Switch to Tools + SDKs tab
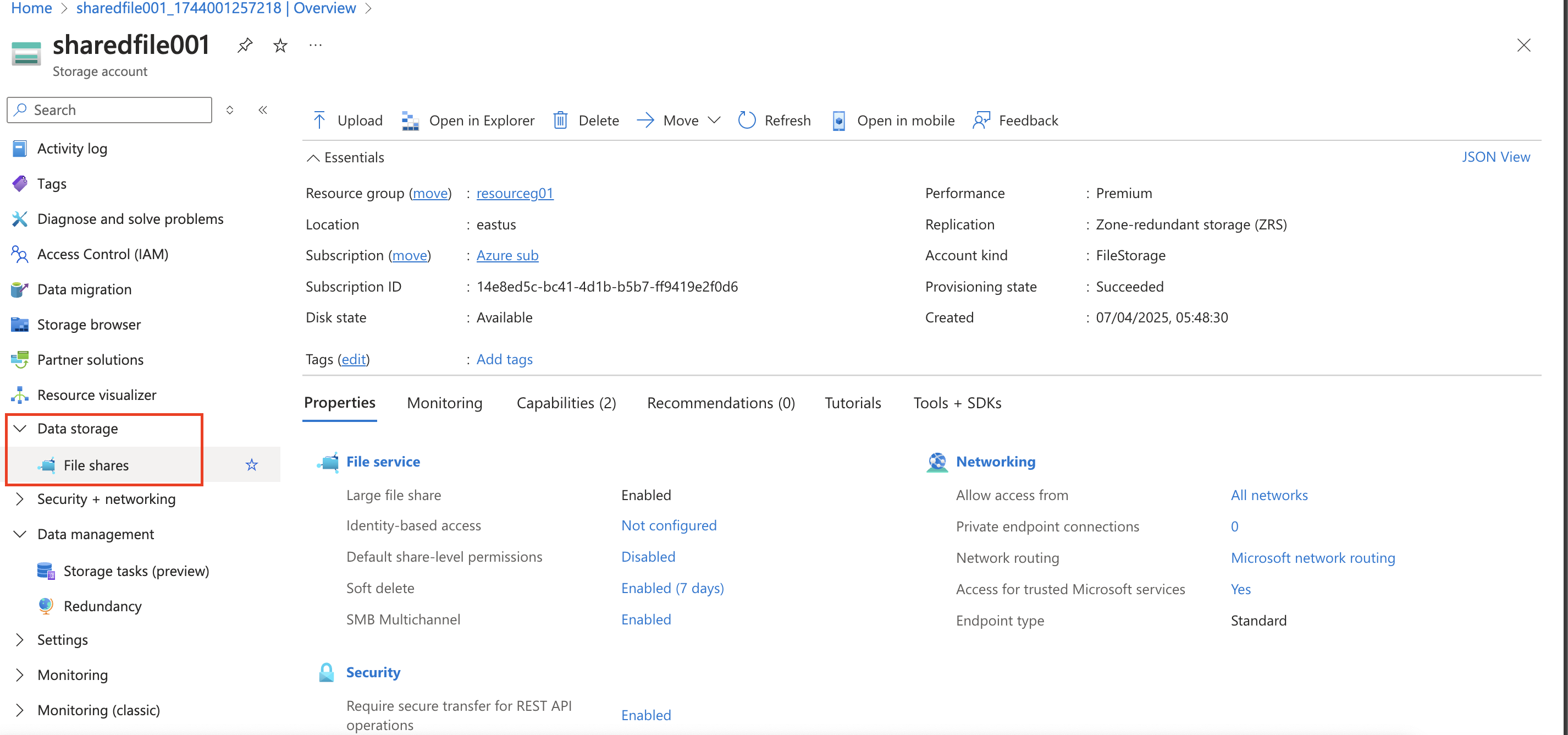Screen dimensions: 1568x735 click(x=957, y=403)
